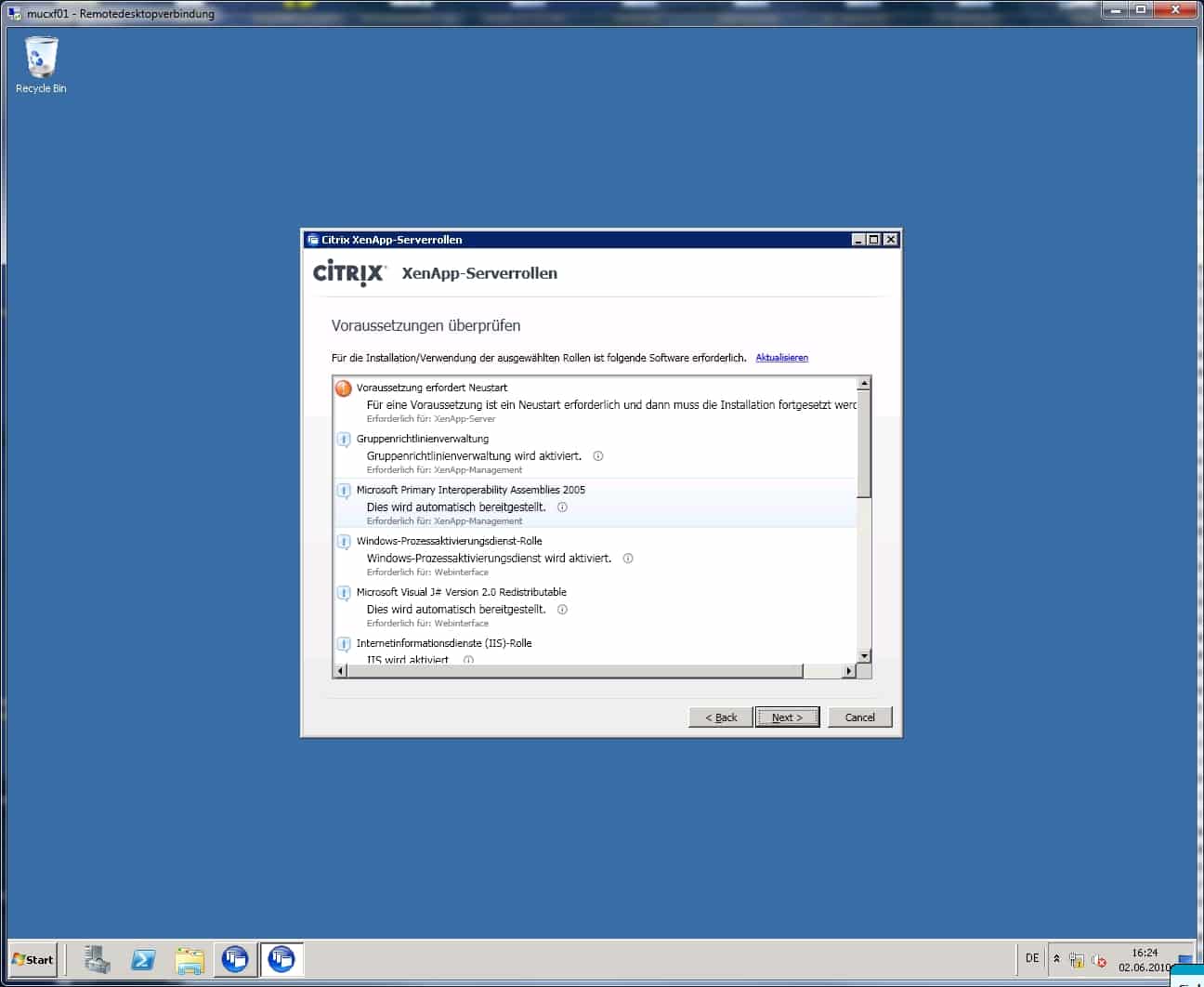
Task: Click the Aktualisieren link
Action: point(782,358)
